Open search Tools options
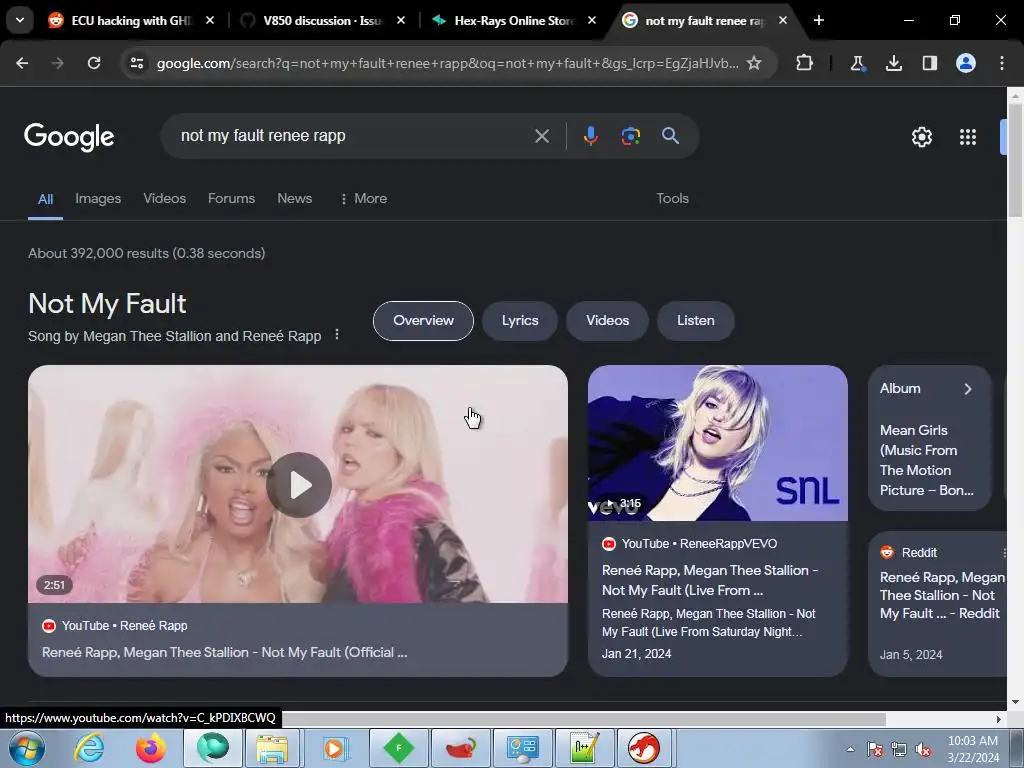 [x=672, y=198]
